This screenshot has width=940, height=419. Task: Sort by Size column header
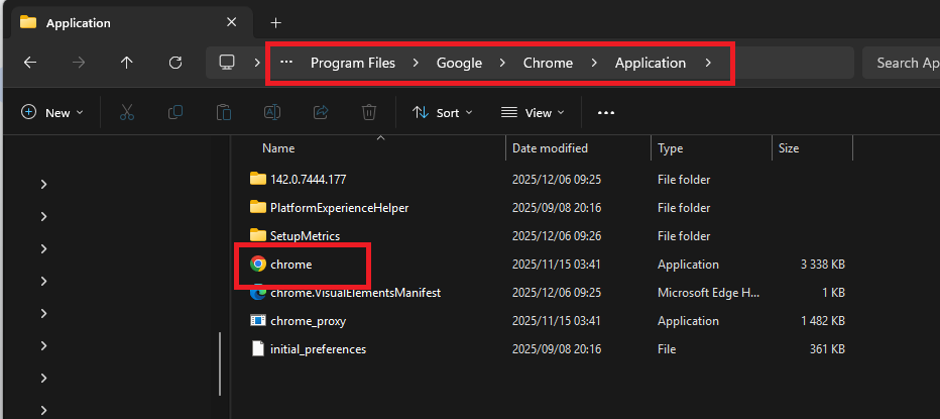pos(788,148)
